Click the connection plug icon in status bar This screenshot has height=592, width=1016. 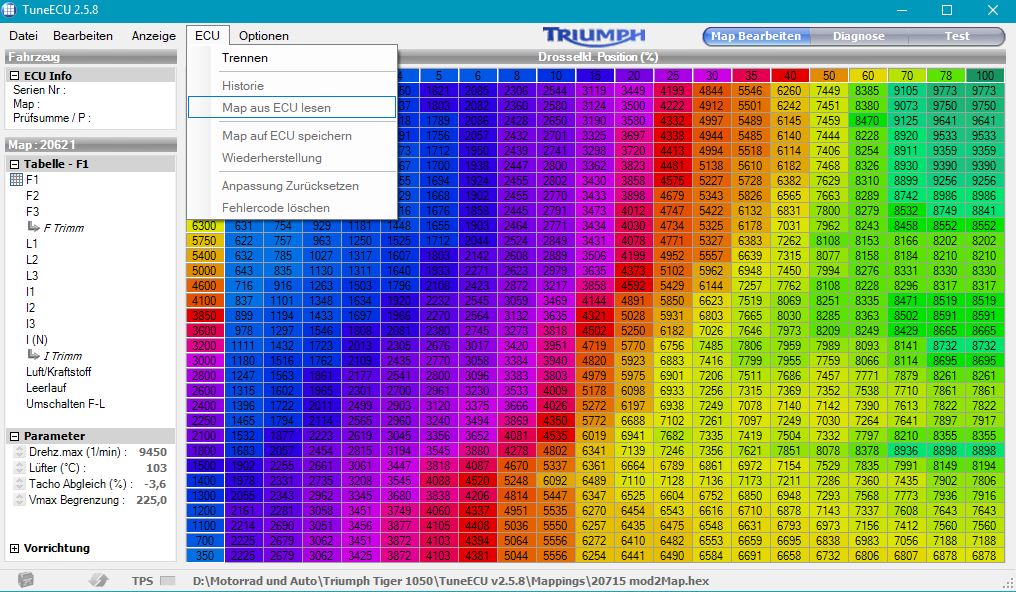[x=97, y=579]
